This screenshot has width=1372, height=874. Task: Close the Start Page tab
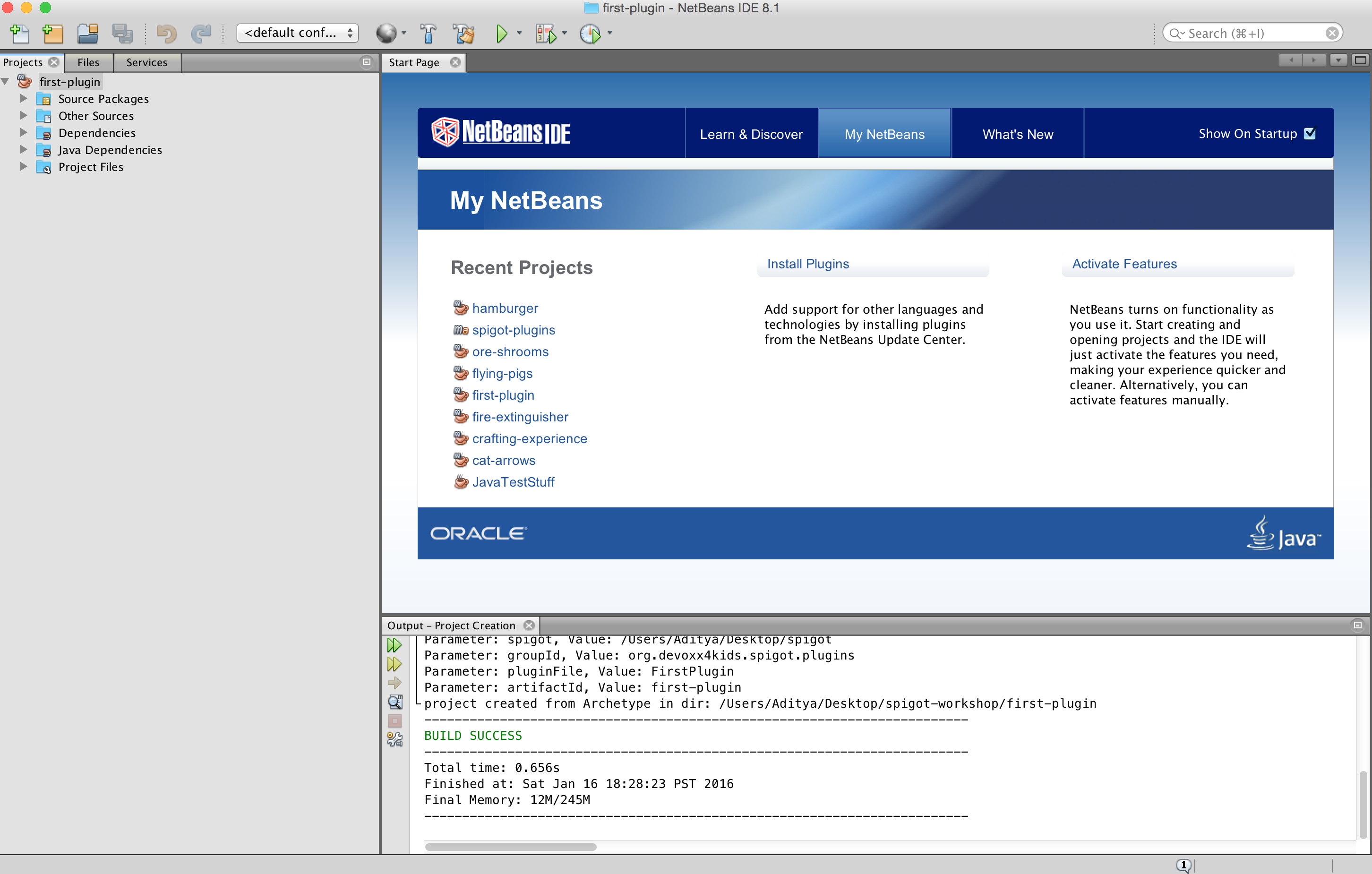tap(454, 62)
